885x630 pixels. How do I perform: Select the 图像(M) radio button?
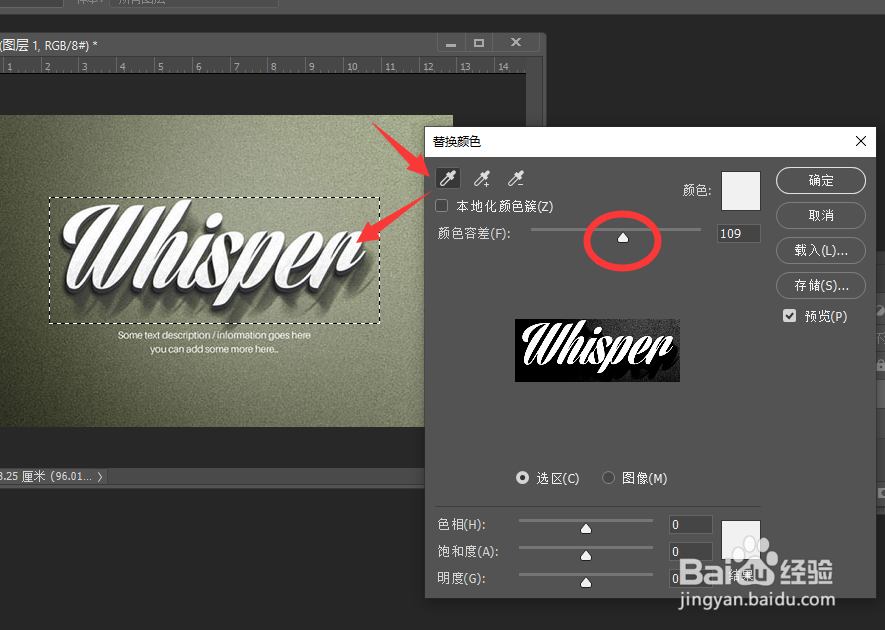pyautogui.click(x=609, y=478)
